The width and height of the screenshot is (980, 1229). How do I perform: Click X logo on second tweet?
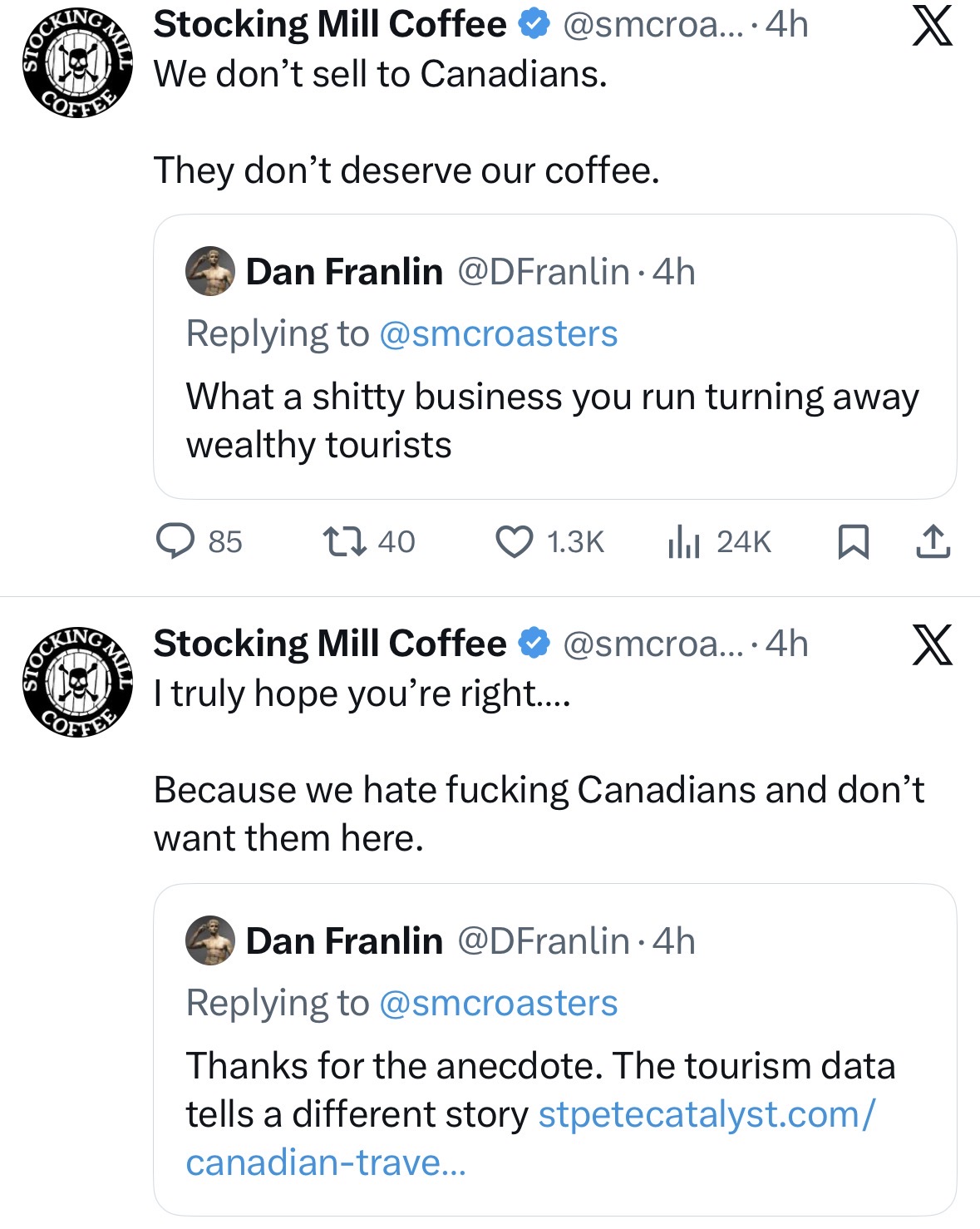pos(933,644)
